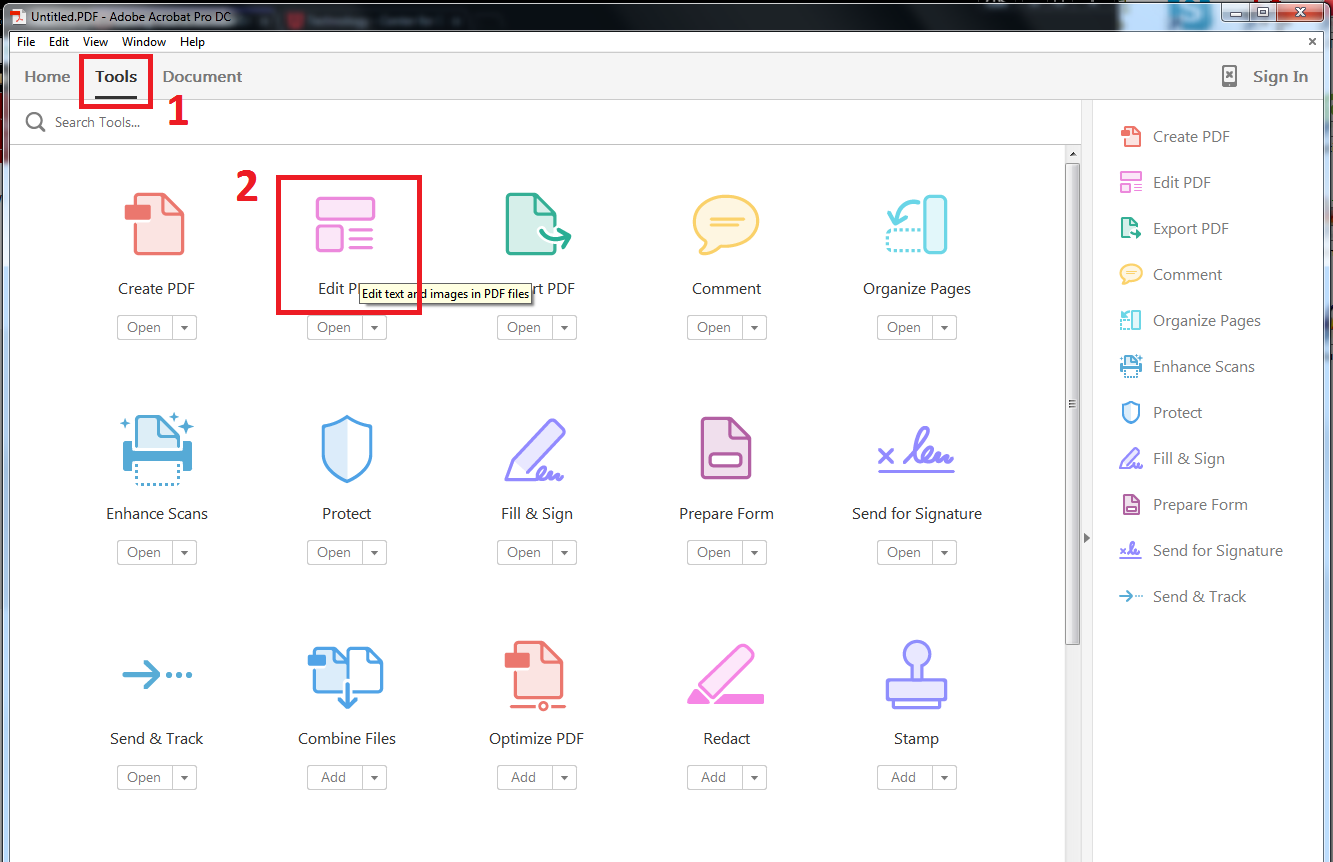The image size is (1333, 862).
Task: Click the document close X below window controls
Action: [x=1312, y=42]
